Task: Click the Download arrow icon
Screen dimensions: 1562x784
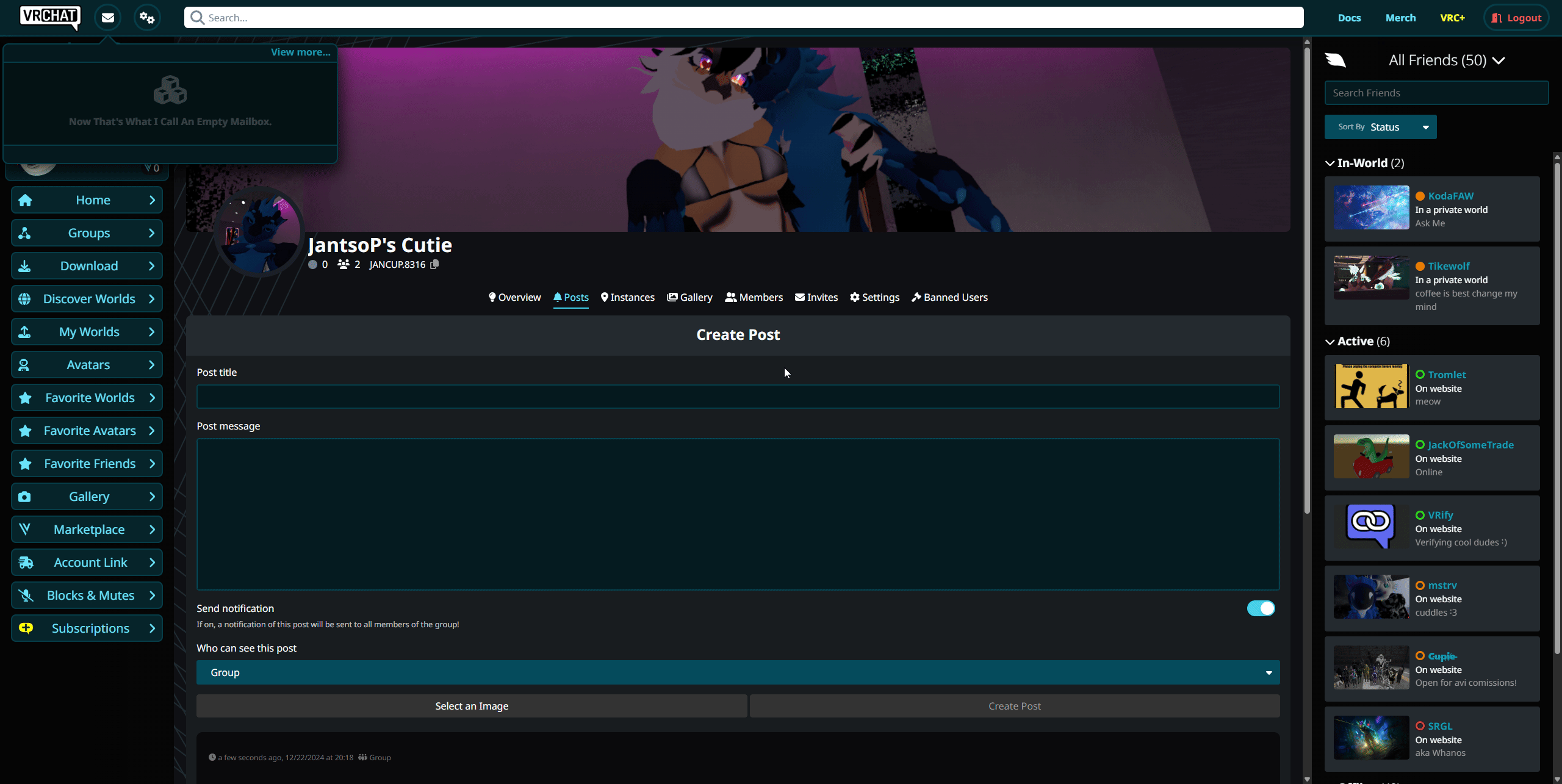Action: 24,266
